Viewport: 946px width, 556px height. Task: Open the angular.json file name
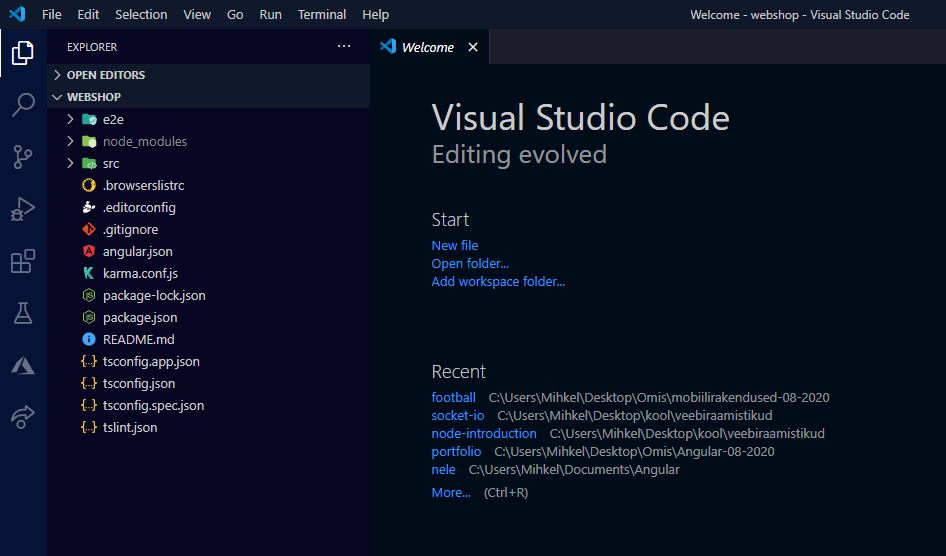coord(138,251)
